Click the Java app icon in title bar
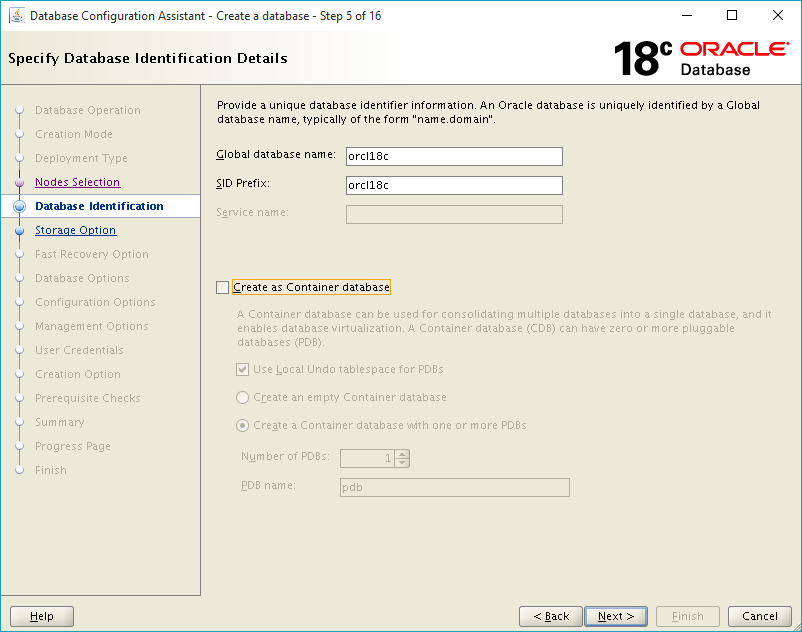 16,16
